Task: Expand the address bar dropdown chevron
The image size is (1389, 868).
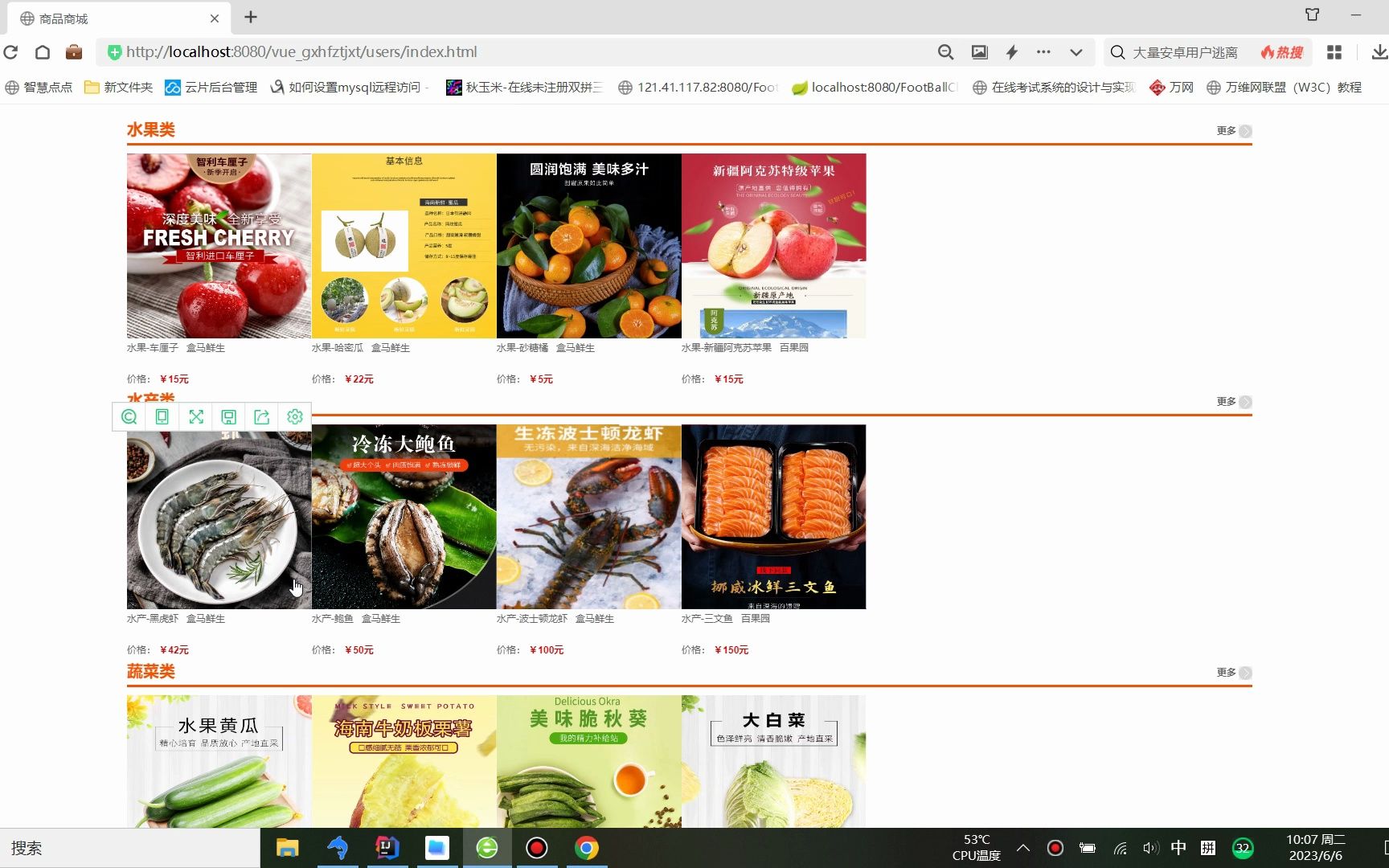Action: pyautogui.click(x=1076, y=52)
